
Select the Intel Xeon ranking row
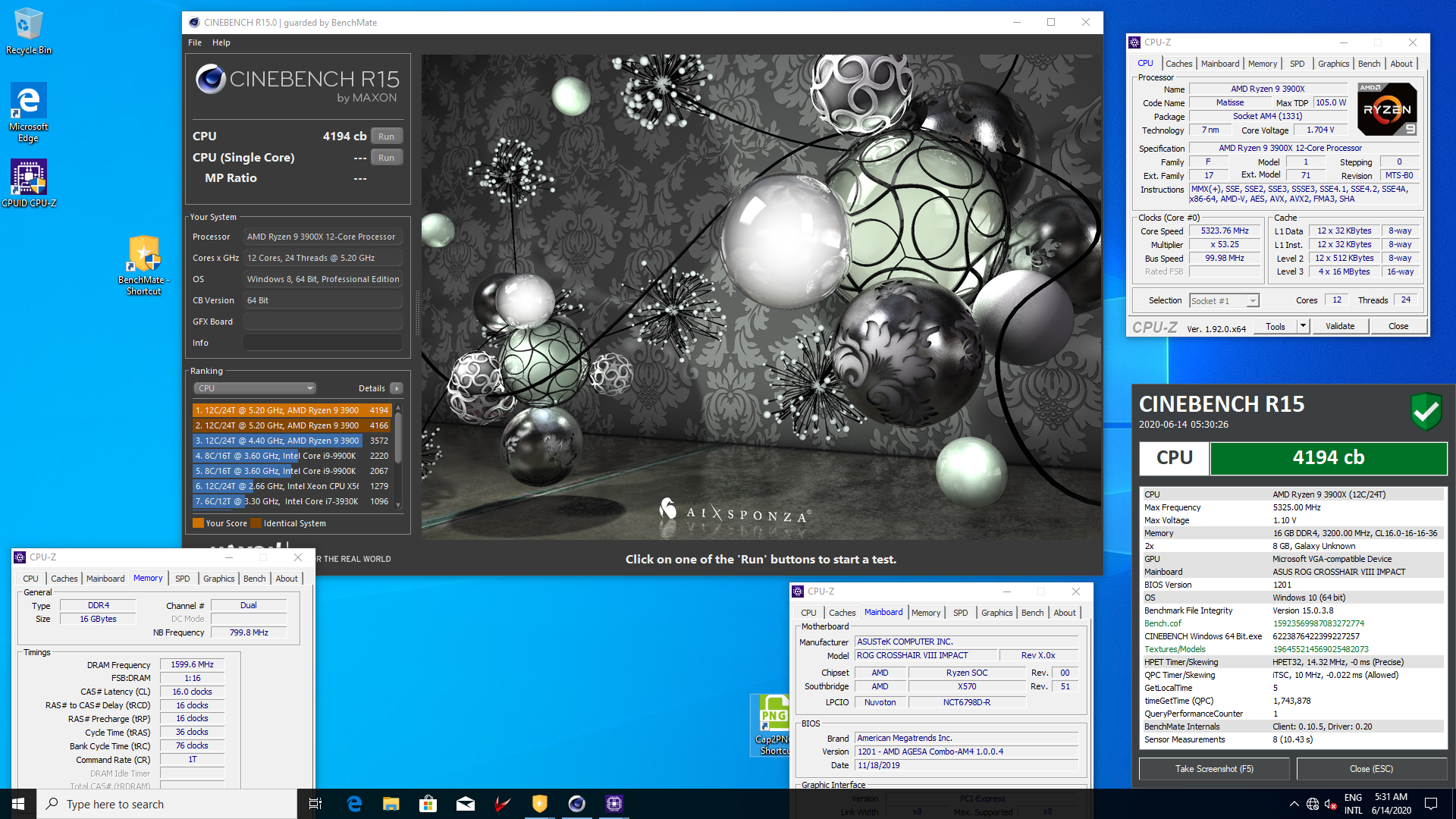pyautogui.click(x=292, y=486)
